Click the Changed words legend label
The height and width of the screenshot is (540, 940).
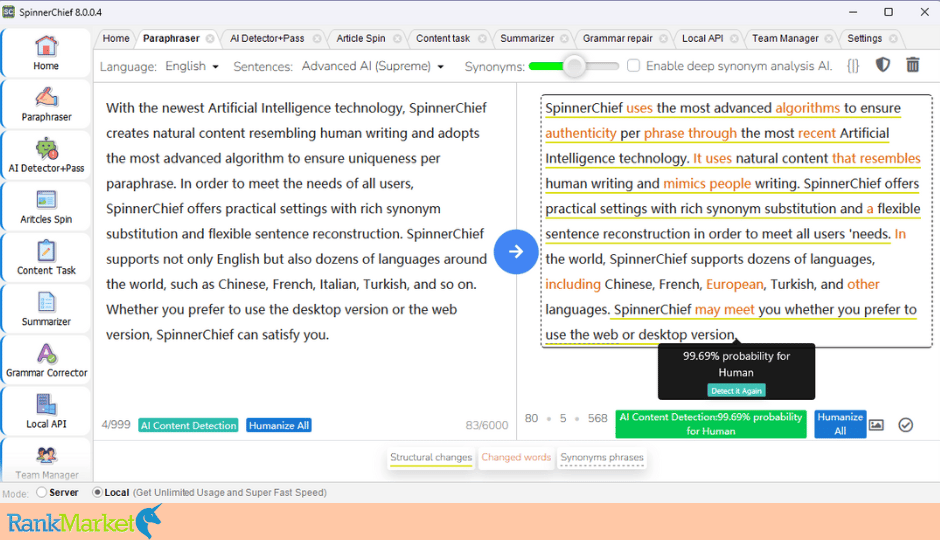516,457
